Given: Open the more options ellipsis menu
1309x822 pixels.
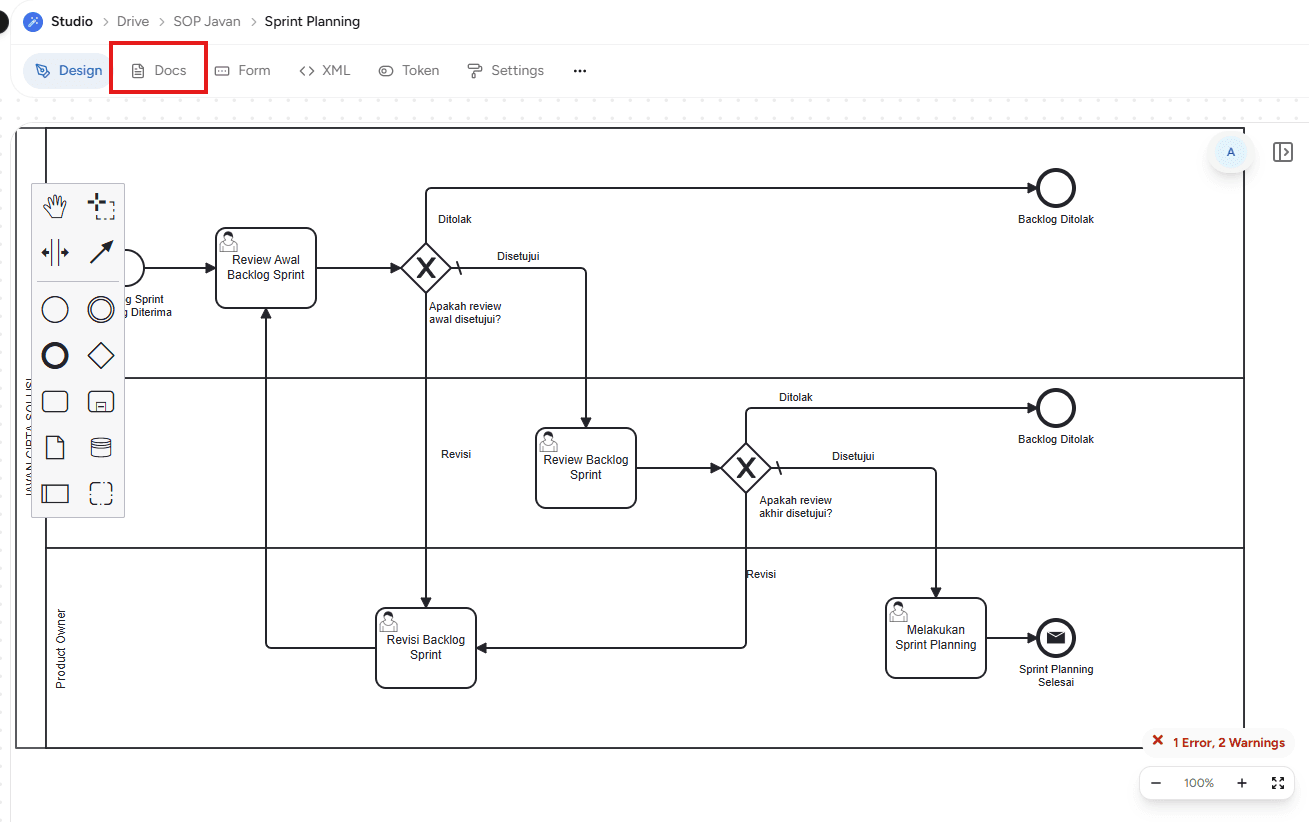Looking at the screenshot, I should pyautogui.click(x=580, y=71).
